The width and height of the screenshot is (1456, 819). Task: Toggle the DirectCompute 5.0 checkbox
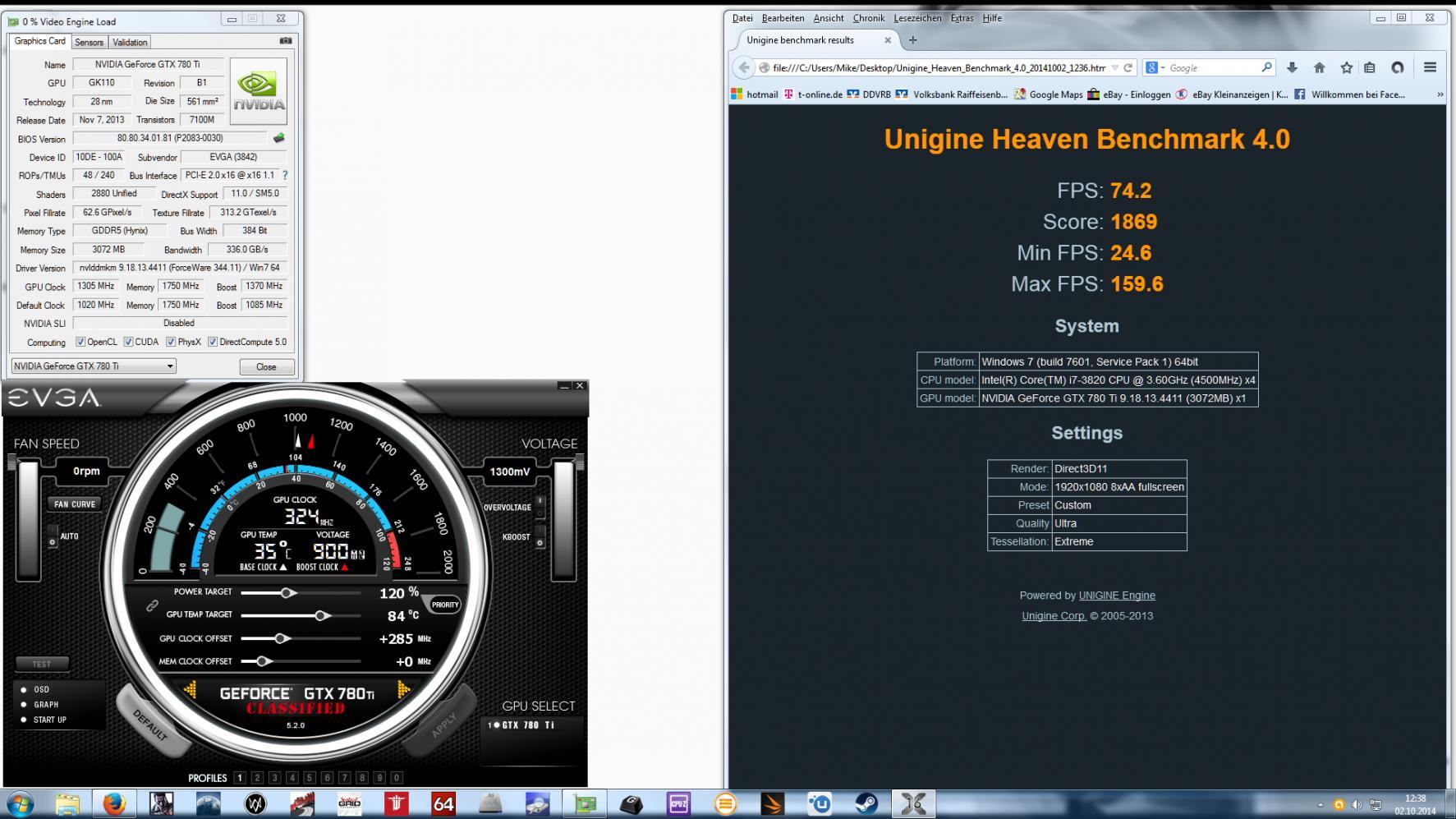[213, 342]
